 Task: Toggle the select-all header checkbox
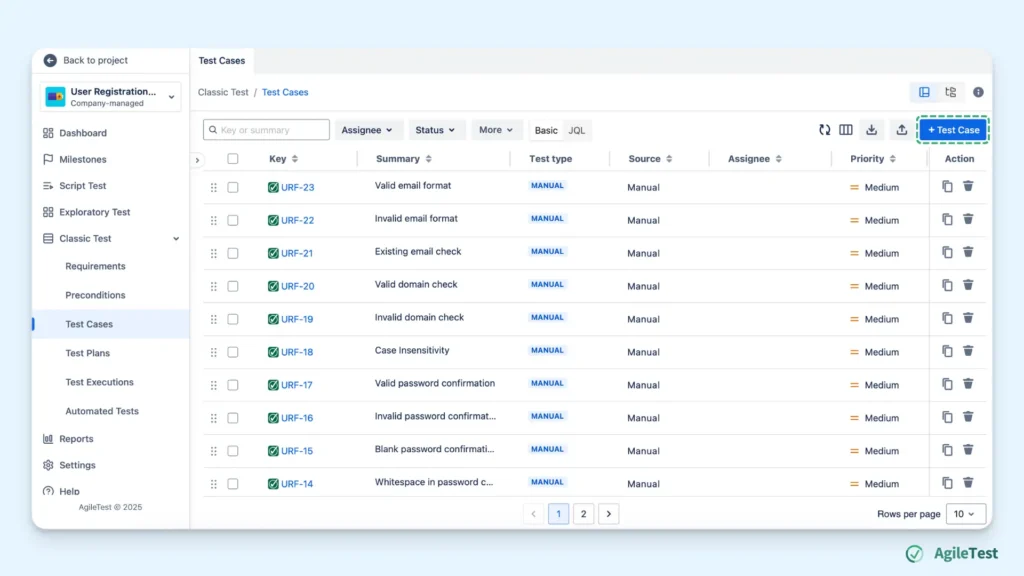tap(232, 159)
